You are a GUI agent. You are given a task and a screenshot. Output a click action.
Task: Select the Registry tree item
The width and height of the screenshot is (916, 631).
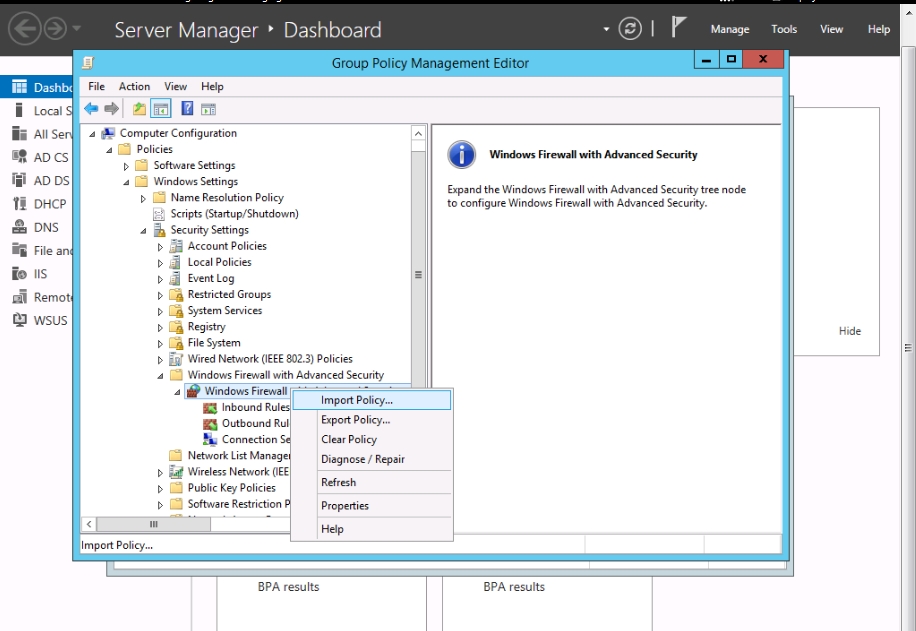pyautogui.click(x=206, y=327)
